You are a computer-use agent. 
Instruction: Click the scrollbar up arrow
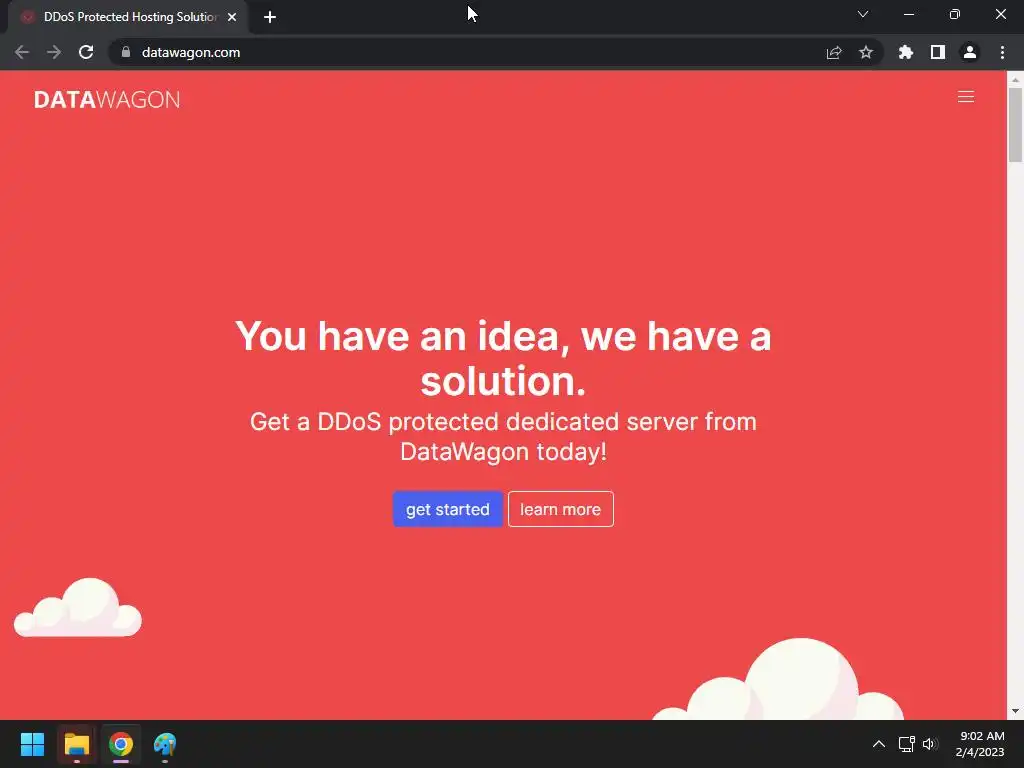point(1015,79)
